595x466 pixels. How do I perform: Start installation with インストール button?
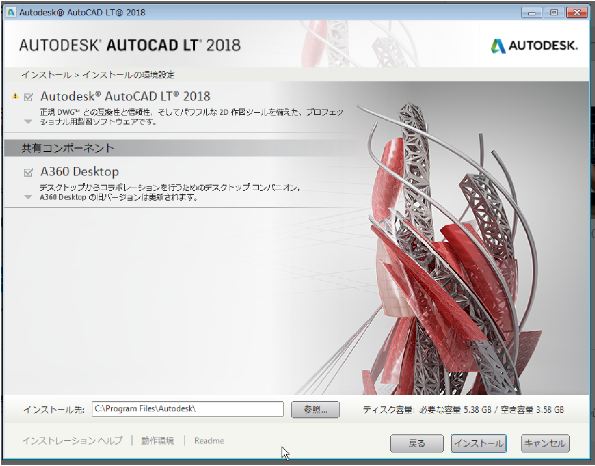[x=479, y=443]
